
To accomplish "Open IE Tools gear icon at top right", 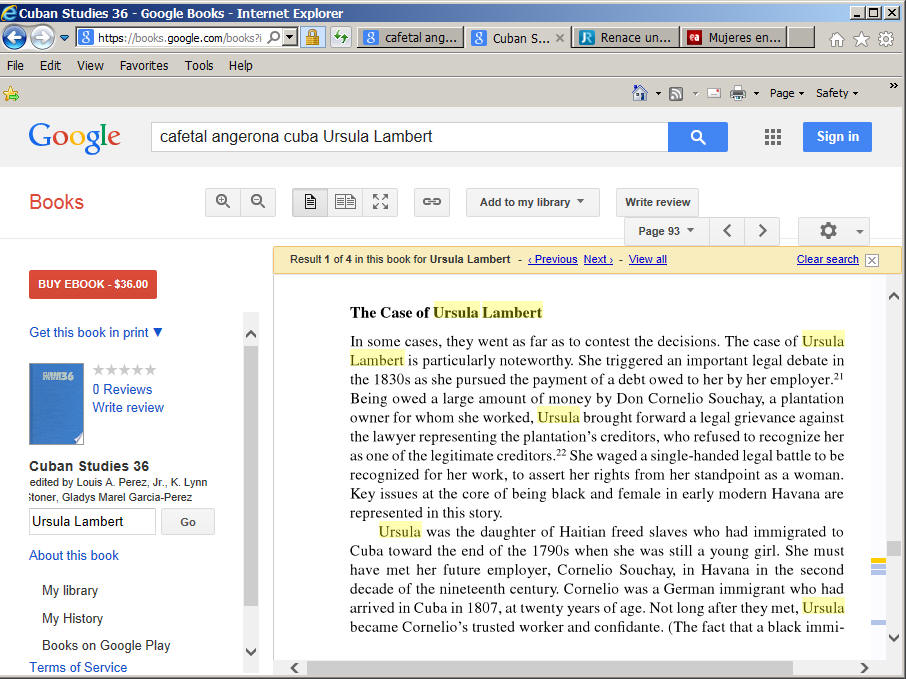I will click(x=886, y=39).
